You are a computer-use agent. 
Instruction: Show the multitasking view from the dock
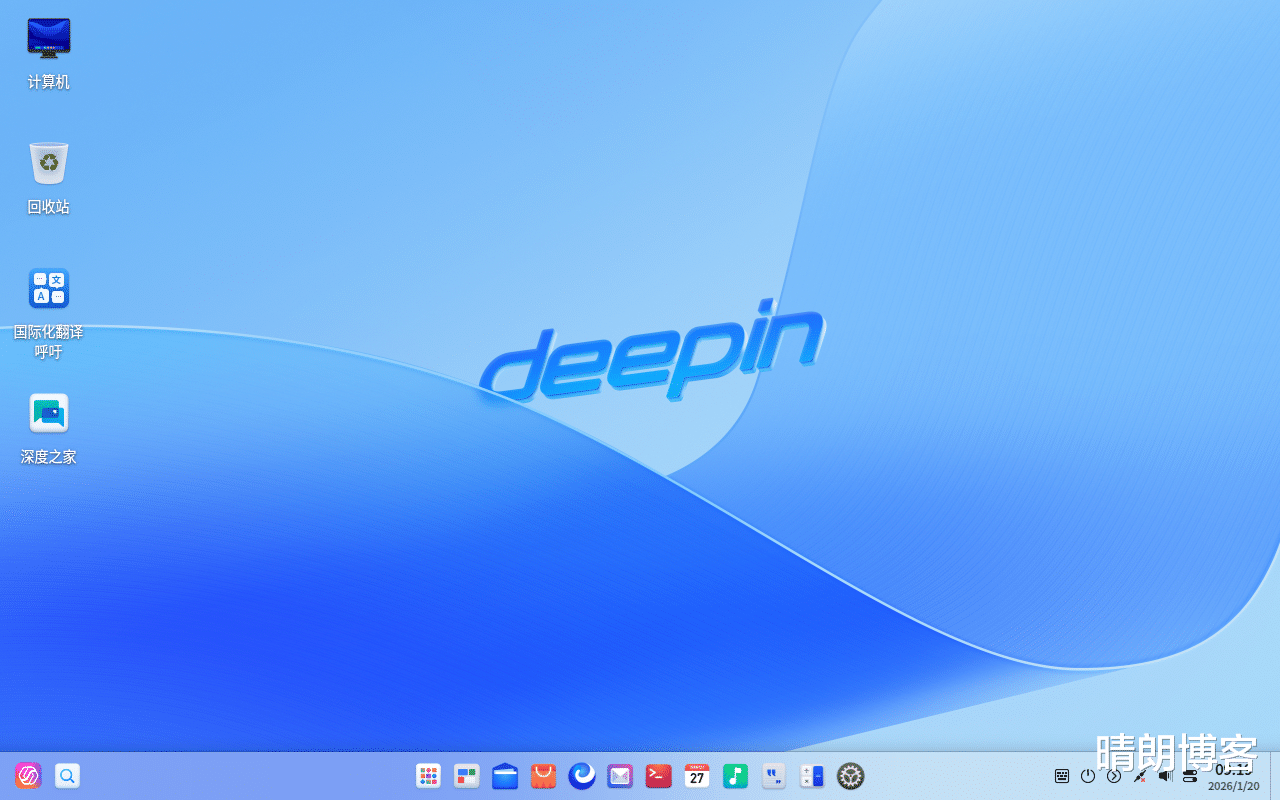(x=467, y=775)
